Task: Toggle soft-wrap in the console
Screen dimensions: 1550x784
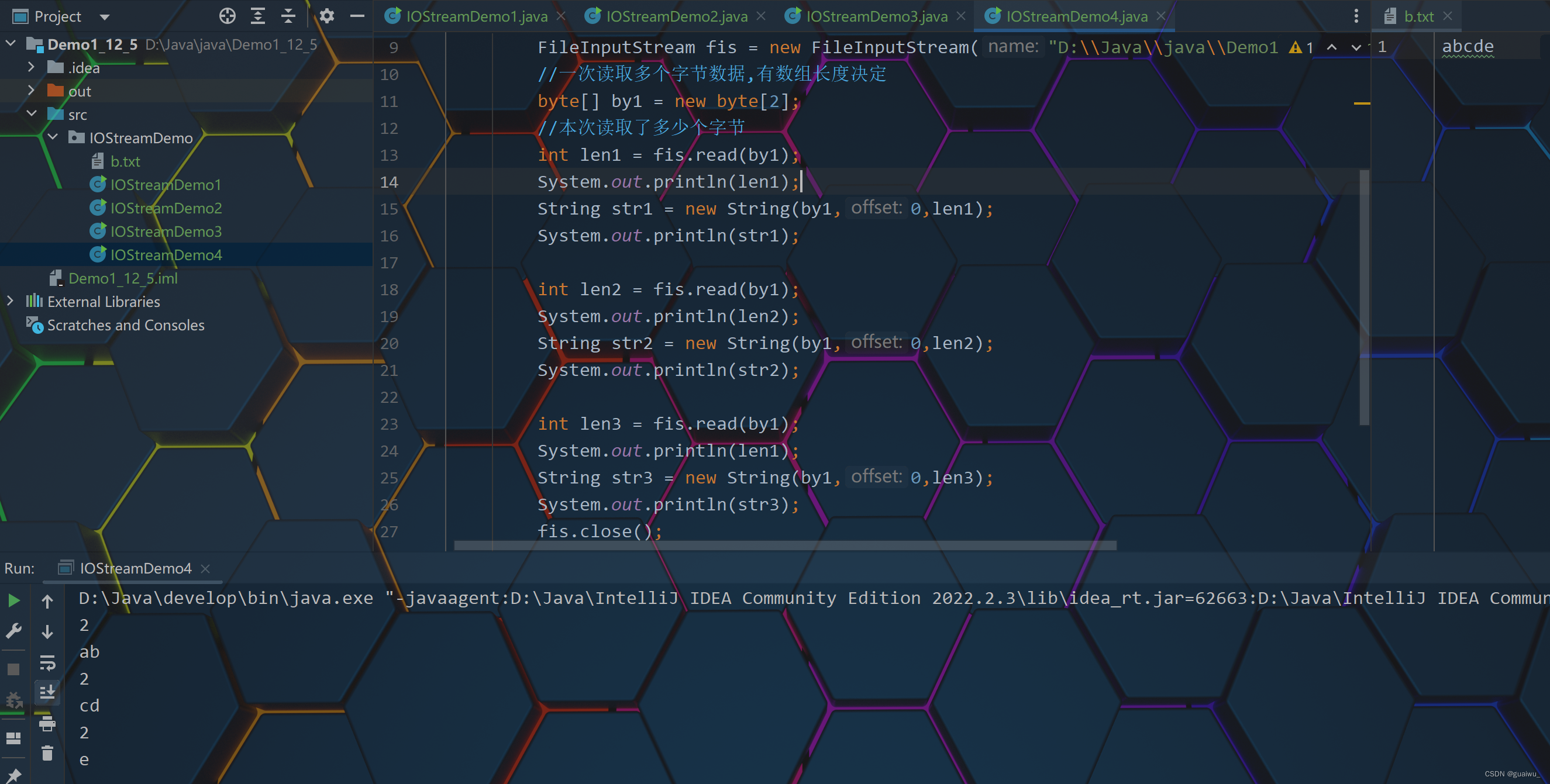Action: [x=47, y=662]
